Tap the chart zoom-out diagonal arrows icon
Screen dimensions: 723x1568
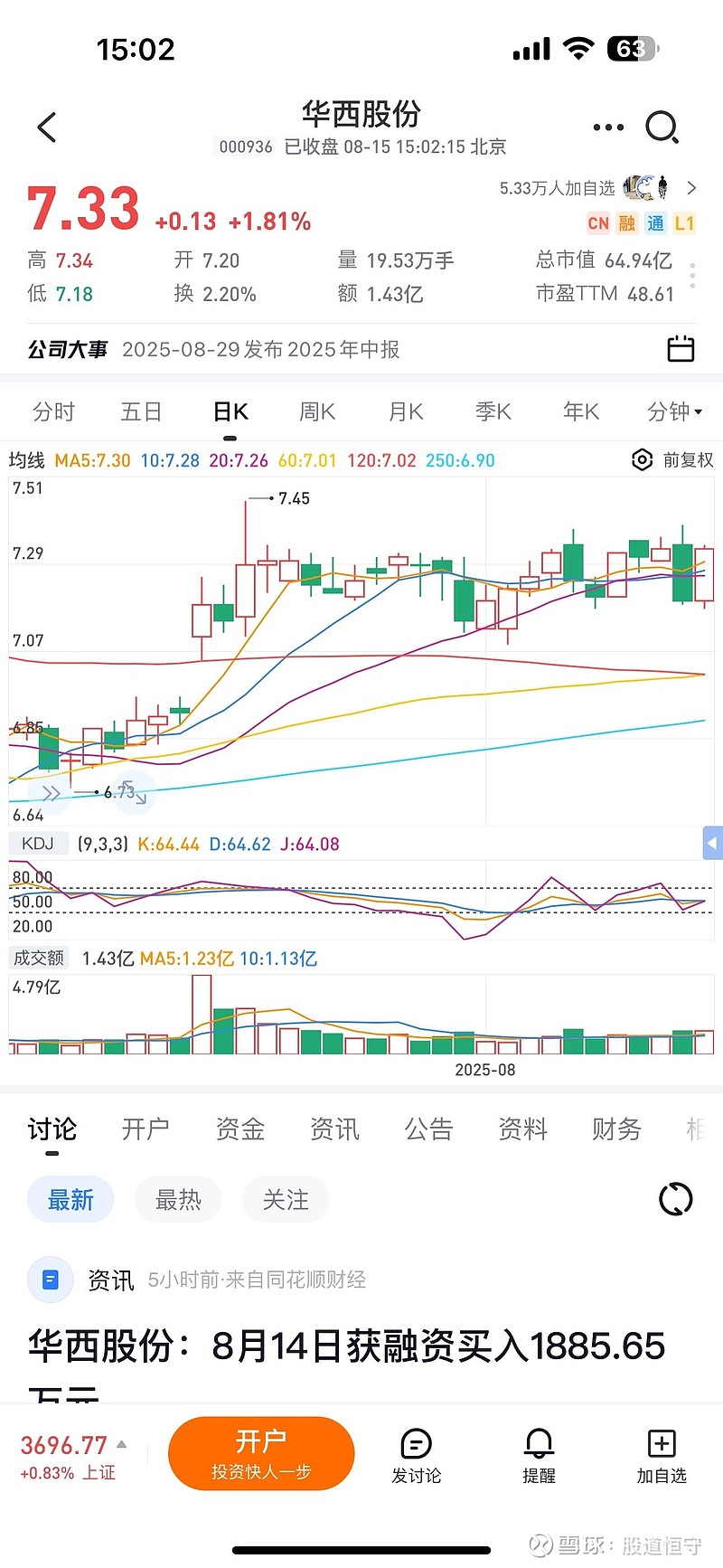(133, 792)
